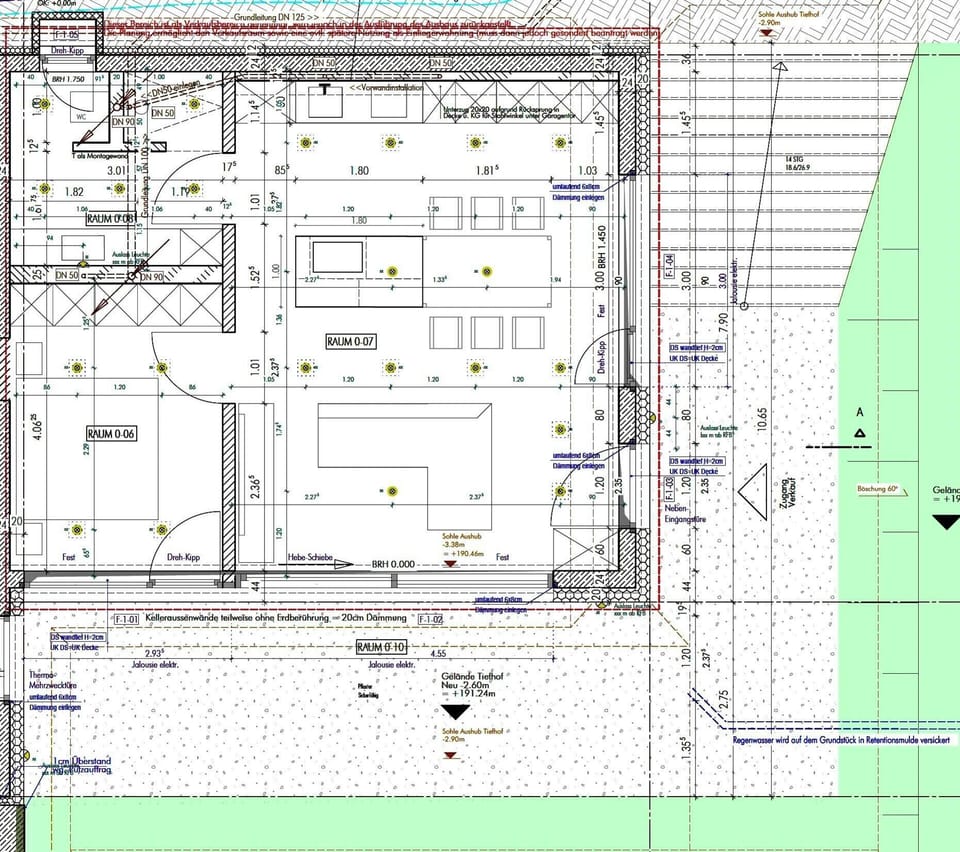Screen dimensions: 960x852
Task: Select the 1.81⁵ dimension value
Action: (x=486, y=170)
